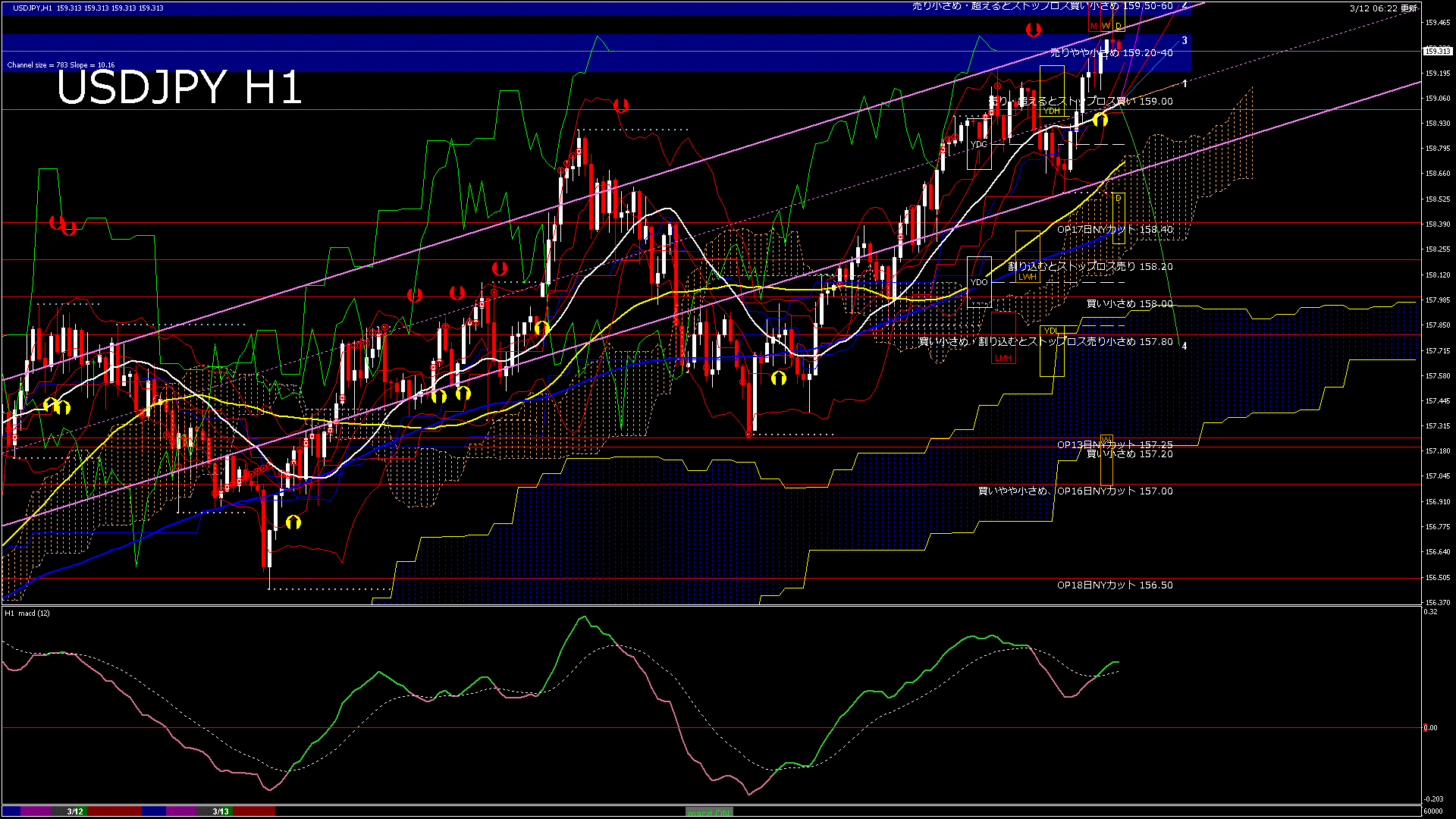
Task: Click the lowest yellow up-arrow signal
Action: (293, 522)
